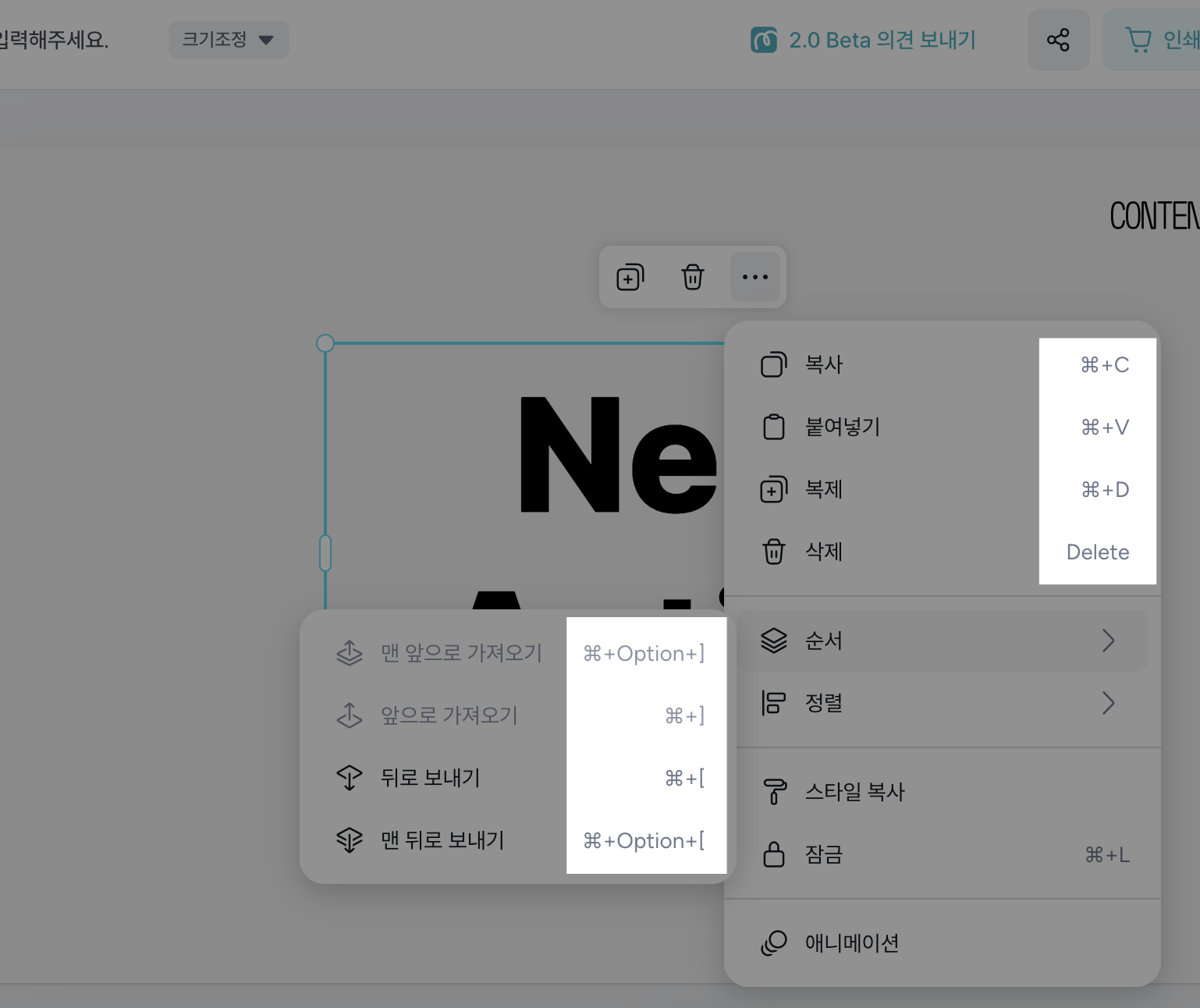Viewport: 1200px width, 1008px height.
Task: Open the three-dot more options button
Action: pyautogui.click(x=754, y=277)
